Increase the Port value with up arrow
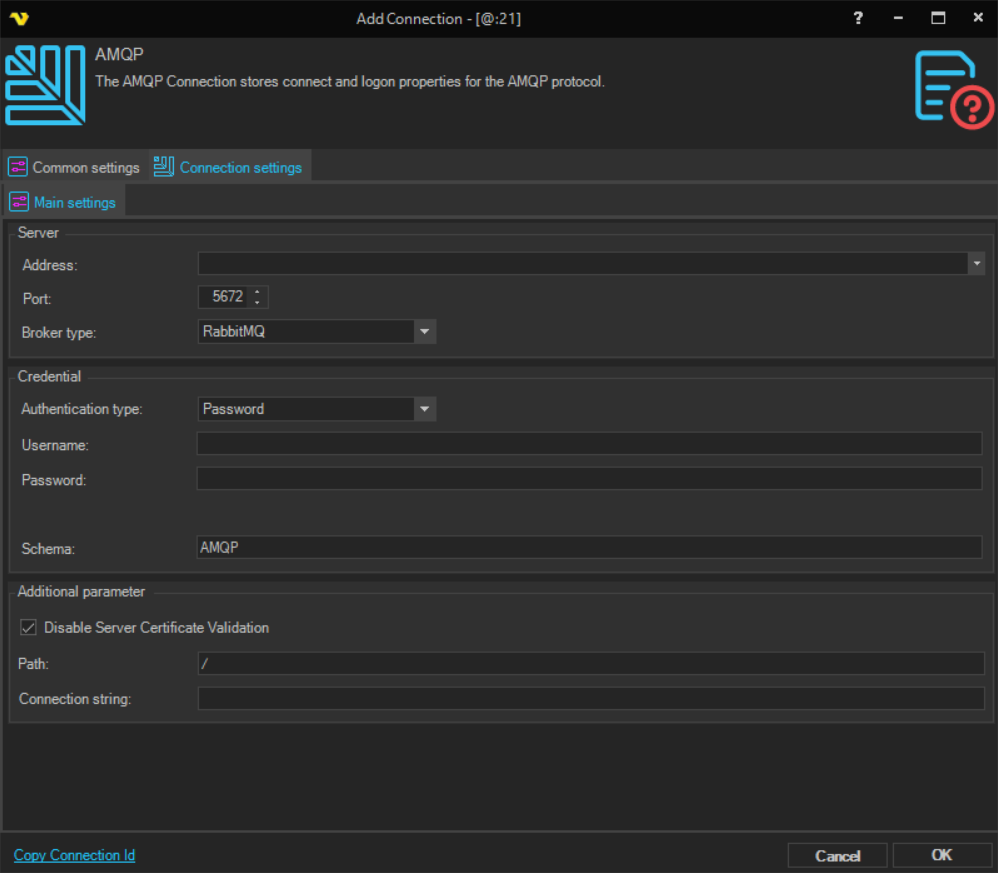Screen dimensions: 998x873 [x=258, y=292]
